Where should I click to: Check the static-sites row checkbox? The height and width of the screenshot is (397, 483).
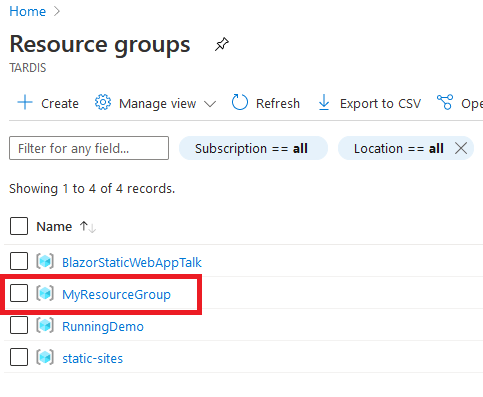coord(19,357)
